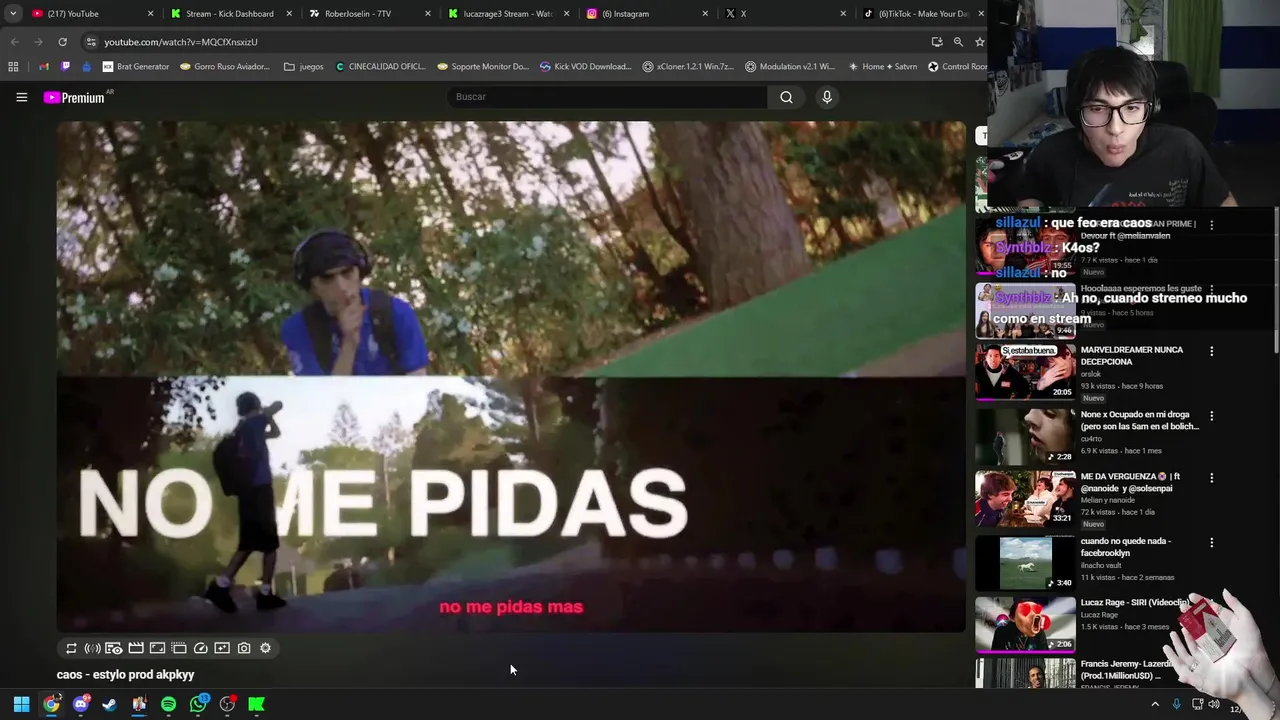1280x720 pixels.
Task: Open Kick VOD Download bookmark
Action: (x=586, y=67)
